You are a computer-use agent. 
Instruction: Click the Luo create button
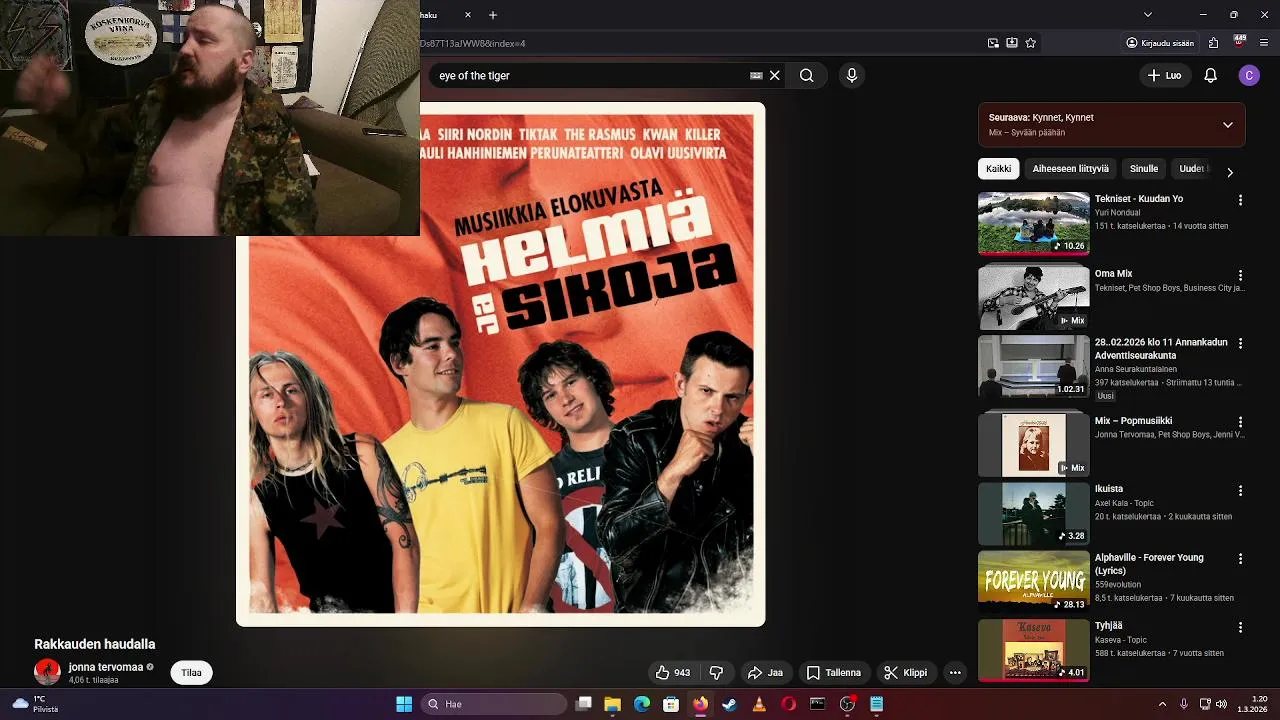(x=1164, y=75)
